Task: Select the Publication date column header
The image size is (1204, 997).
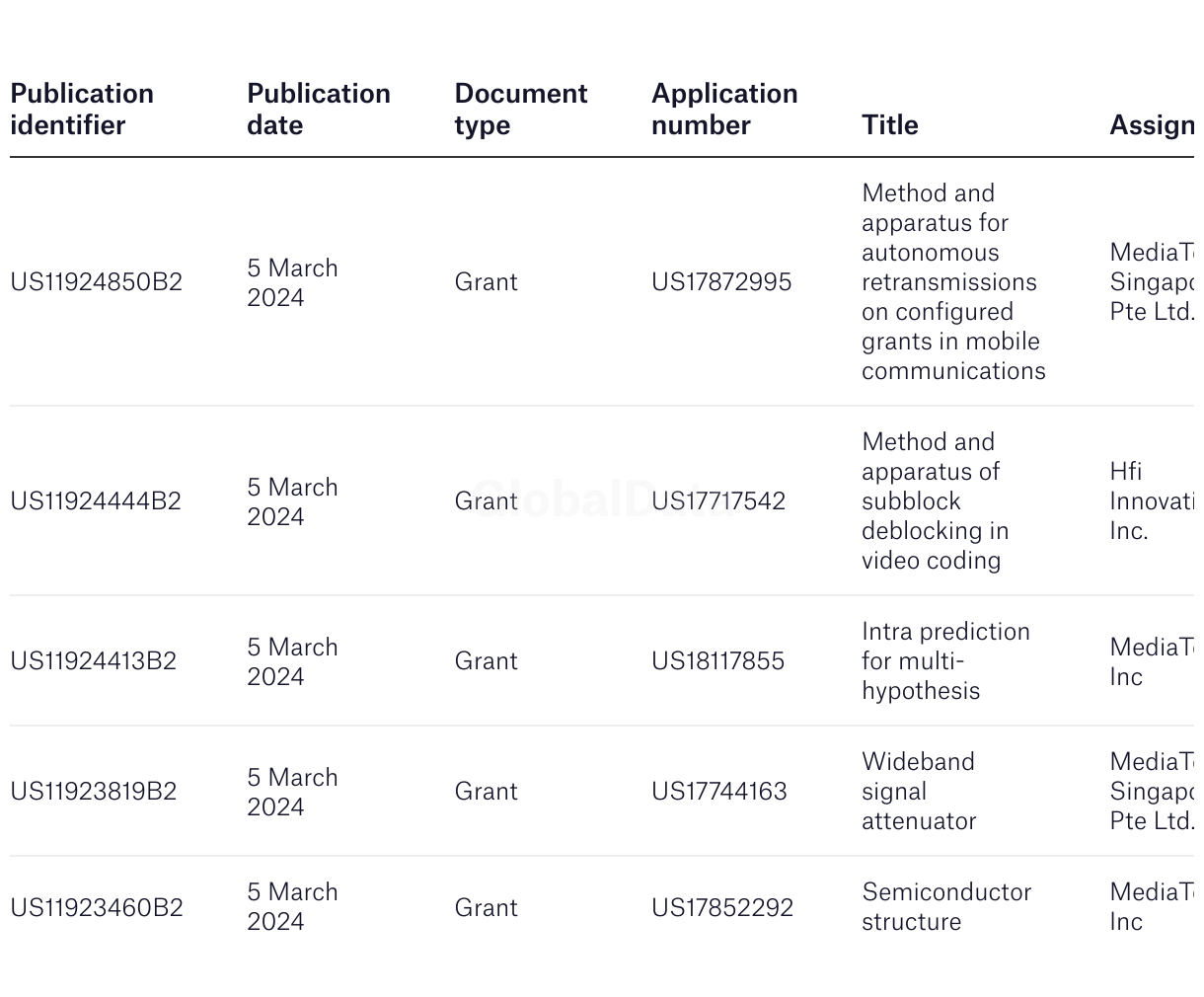Action: tap(319, 110)
